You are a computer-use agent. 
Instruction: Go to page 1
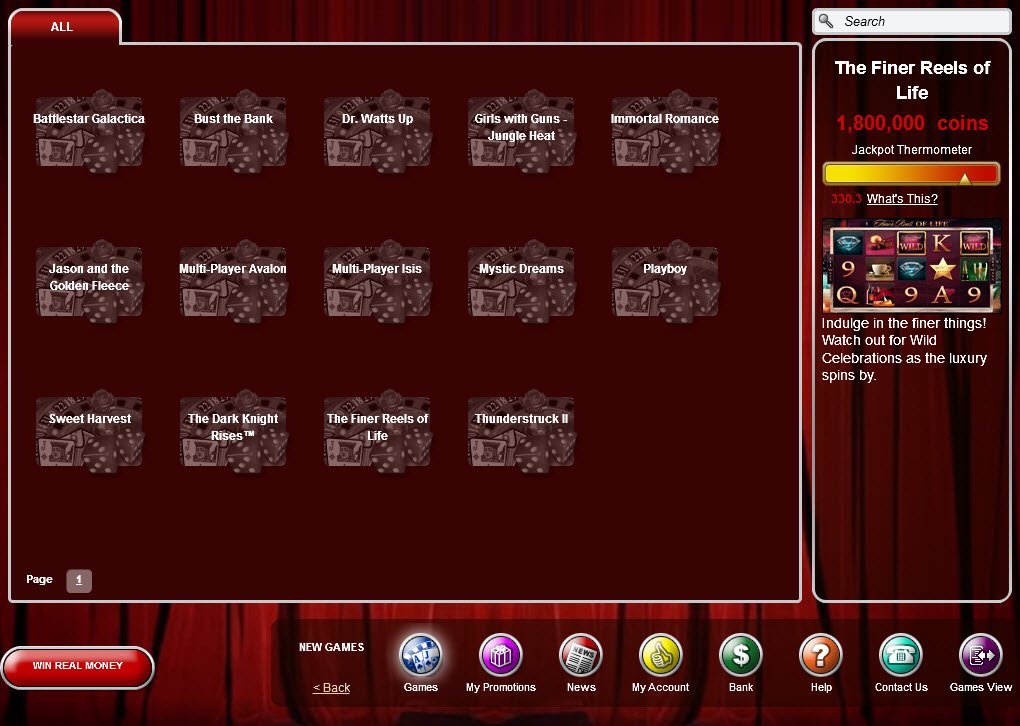coord(79,580)
